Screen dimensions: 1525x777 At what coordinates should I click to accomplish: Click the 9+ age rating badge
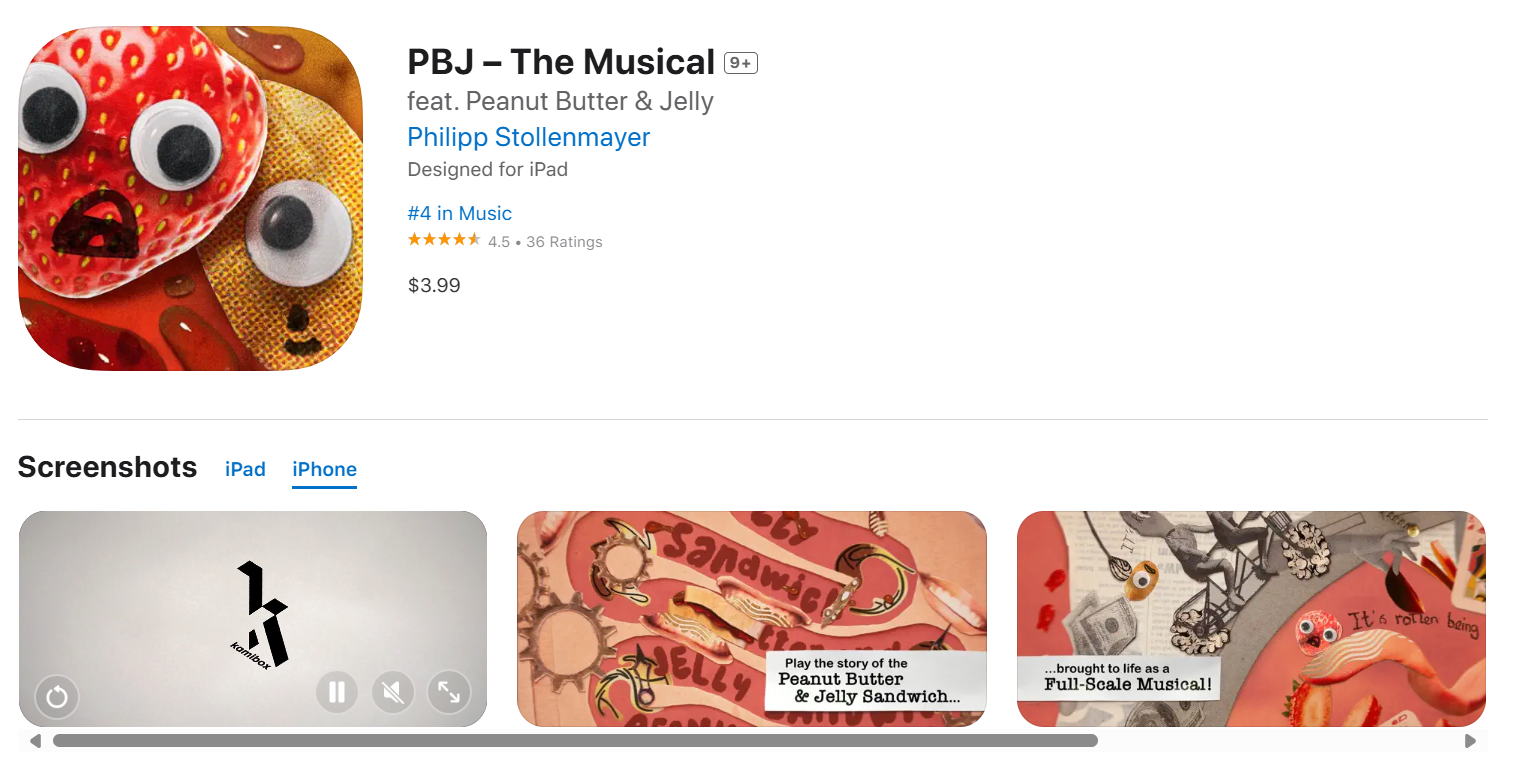741,64
